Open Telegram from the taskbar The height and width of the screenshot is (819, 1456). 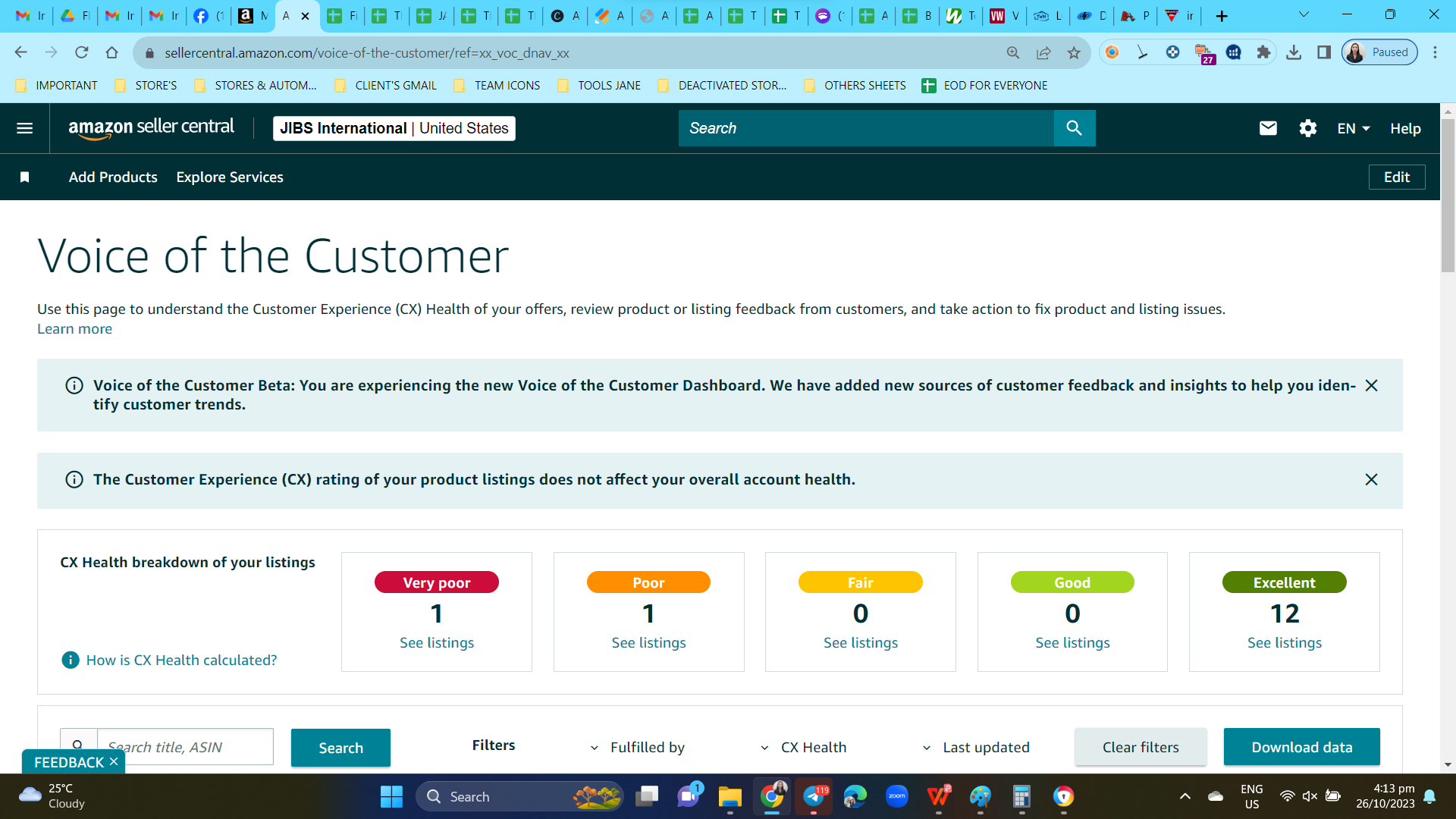(814, 796)
